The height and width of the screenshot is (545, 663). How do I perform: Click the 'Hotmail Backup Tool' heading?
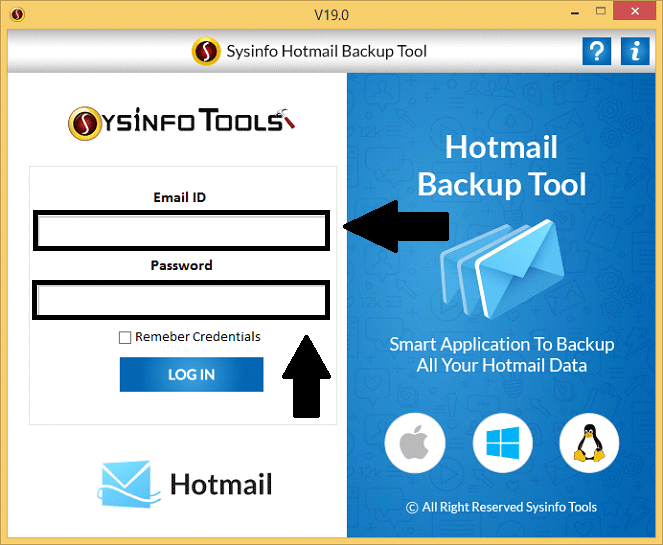(x=501, y=165)
